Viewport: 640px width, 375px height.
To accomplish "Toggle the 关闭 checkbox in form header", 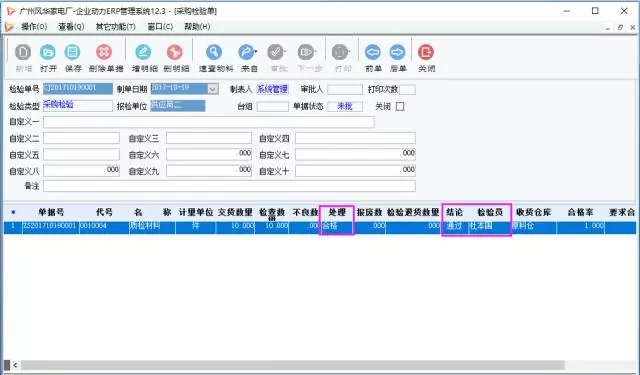I will (400, 107).
